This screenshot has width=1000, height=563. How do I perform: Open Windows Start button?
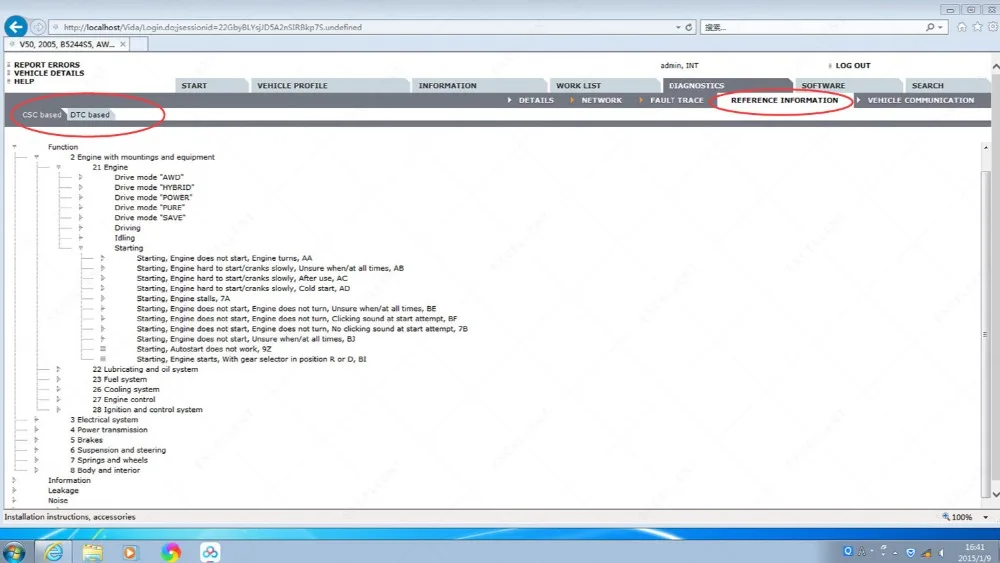click(x=15, y=552)
